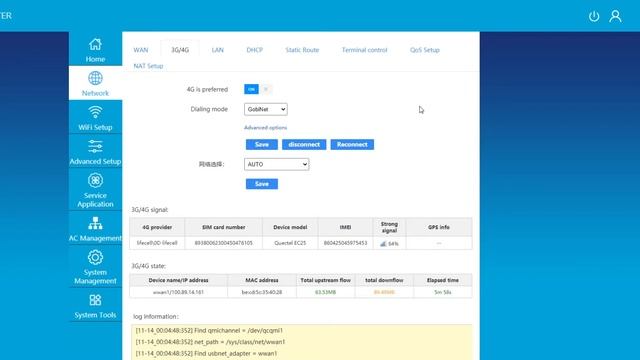Click the disconnect button

tap(304, 144)
